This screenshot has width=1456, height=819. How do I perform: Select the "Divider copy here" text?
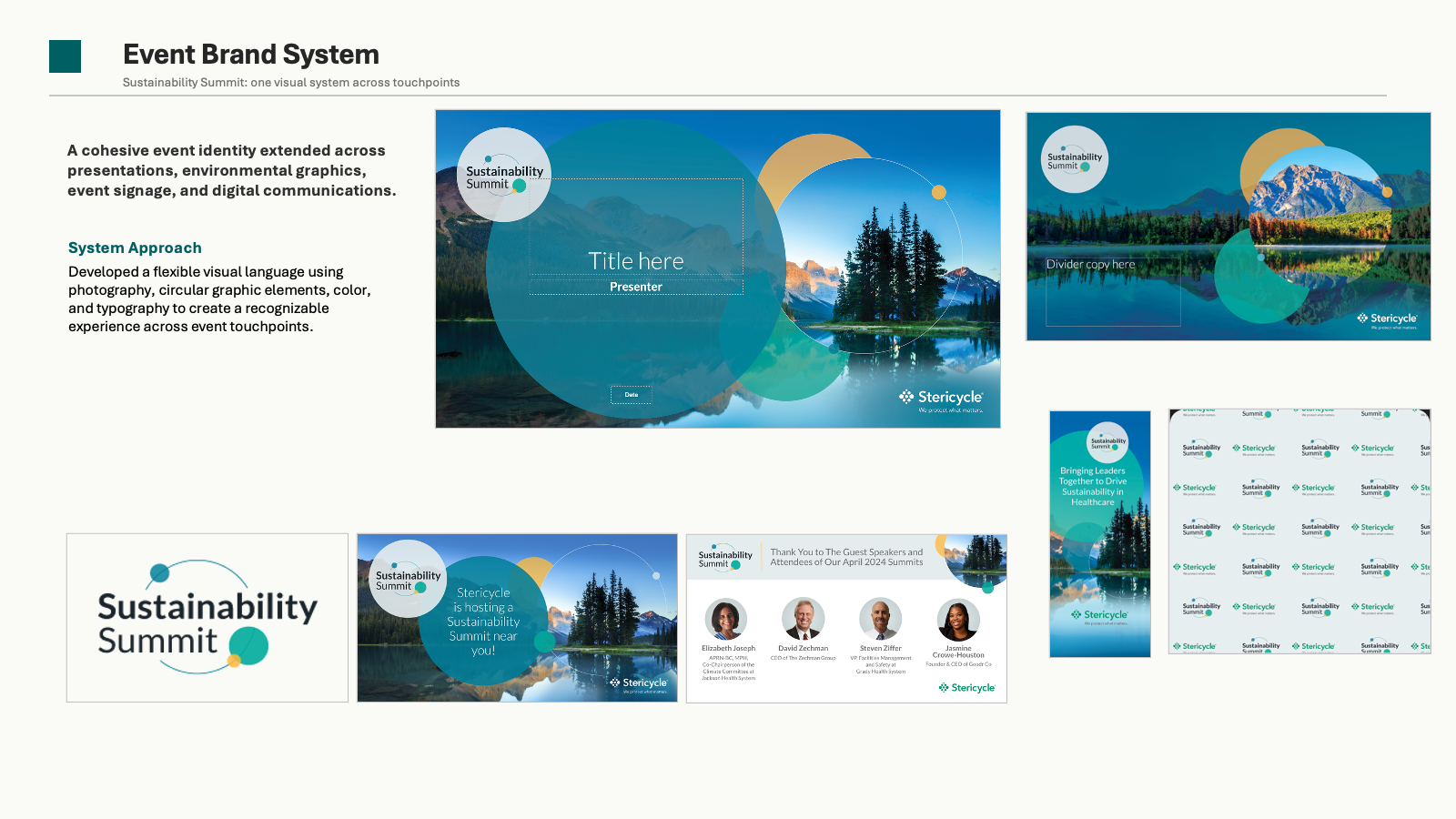point(1090,265)
